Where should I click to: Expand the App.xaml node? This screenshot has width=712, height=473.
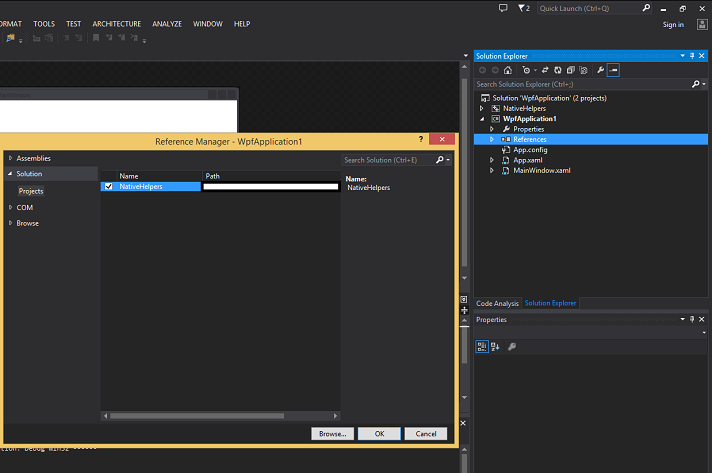tap(491, 160)
